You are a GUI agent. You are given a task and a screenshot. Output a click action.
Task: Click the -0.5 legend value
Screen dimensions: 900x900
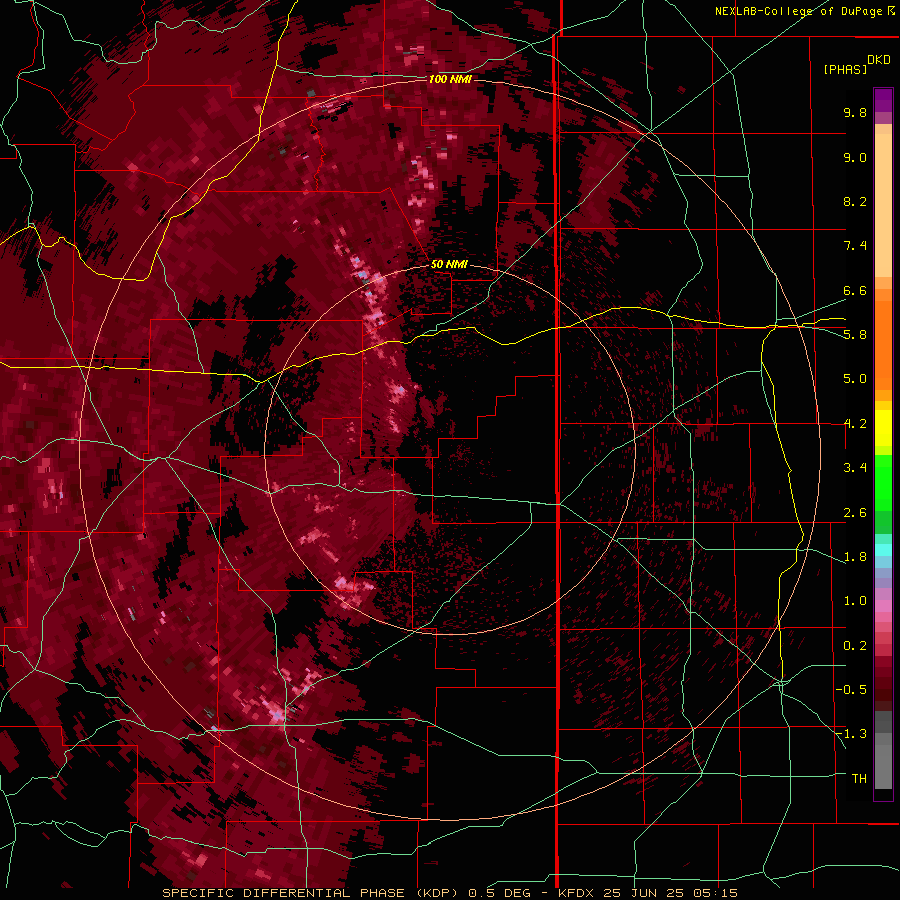coord(852,690)
